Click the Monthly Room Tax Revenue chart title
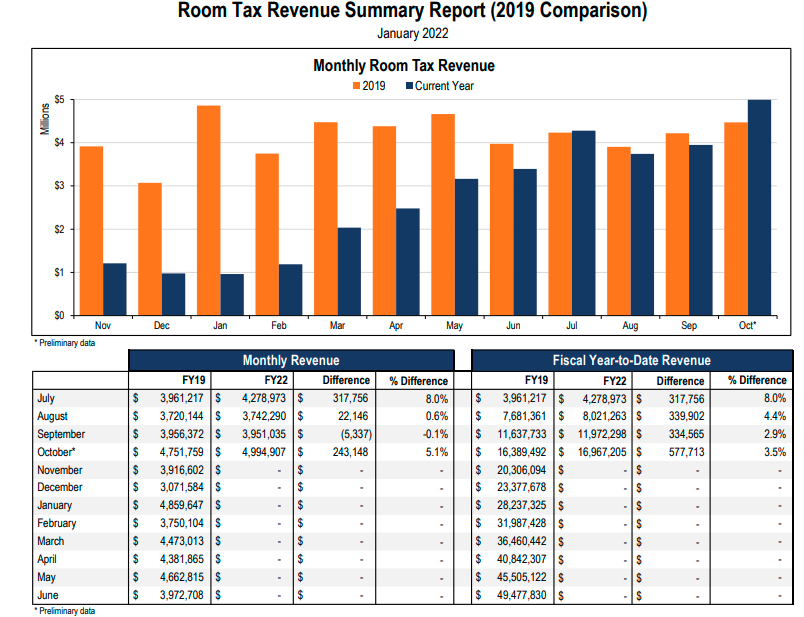Screen dimensions: 804x617 (403, 66)
